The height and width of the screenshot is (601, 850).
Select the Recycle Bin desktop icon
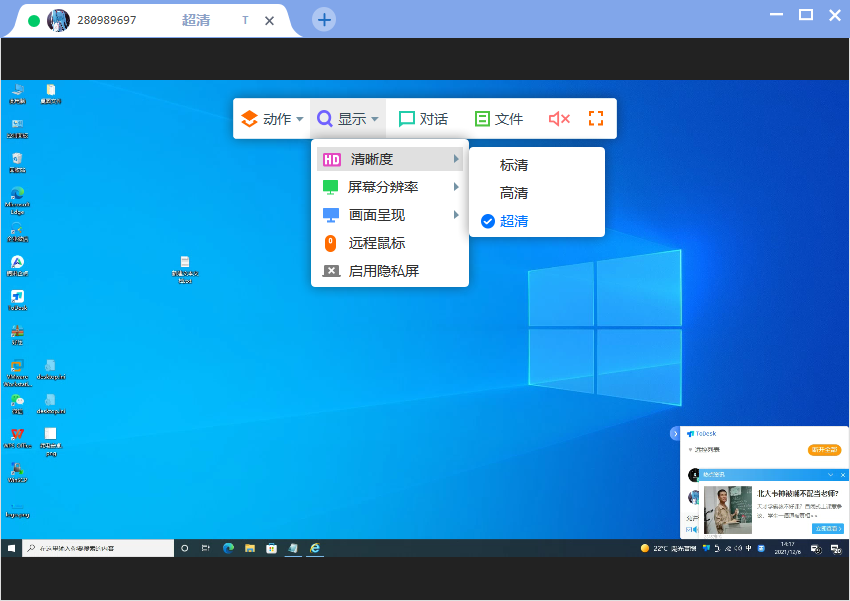(x=17, y=162)
